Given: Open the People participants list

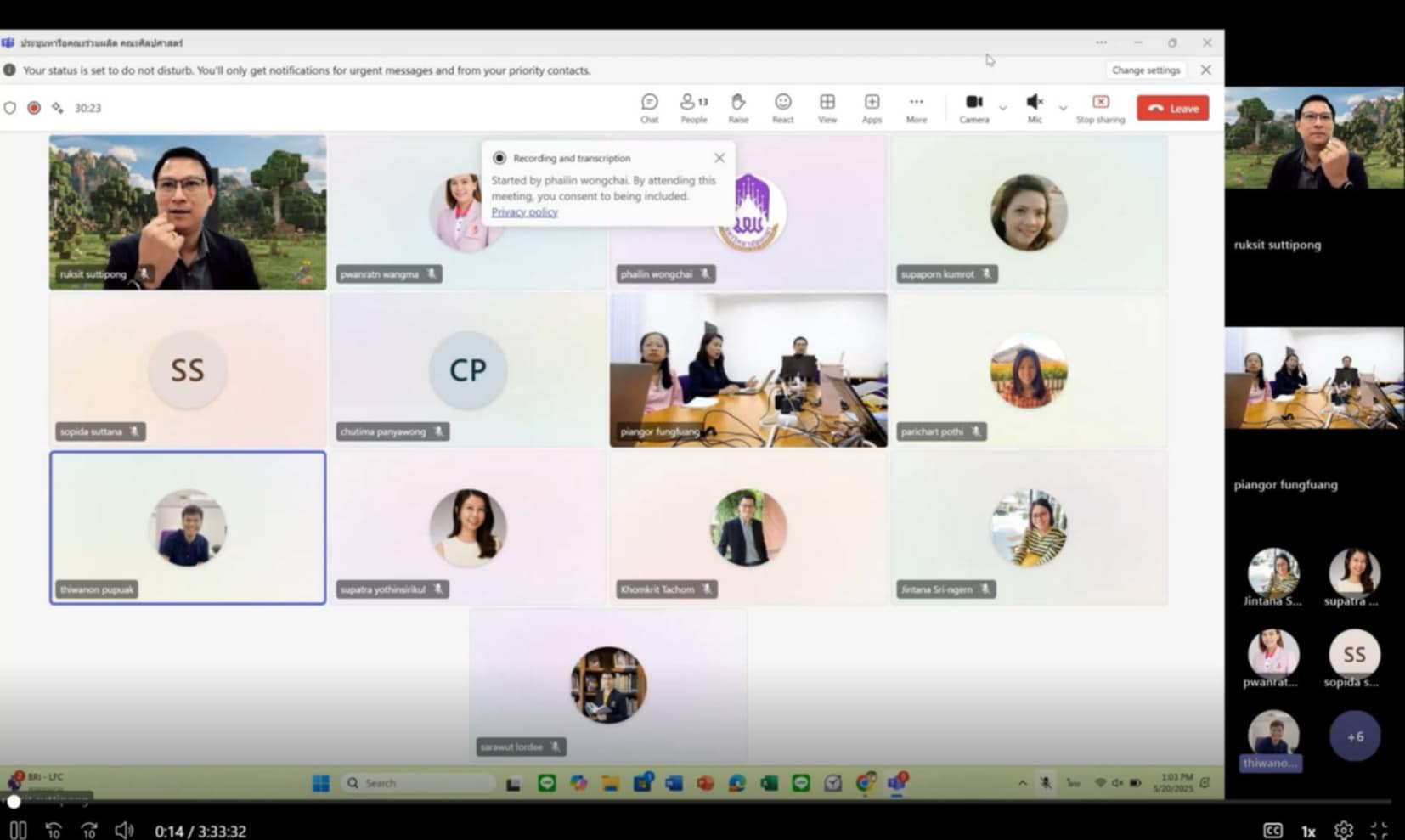Looking at the screenshot, I should coord(693,107).
